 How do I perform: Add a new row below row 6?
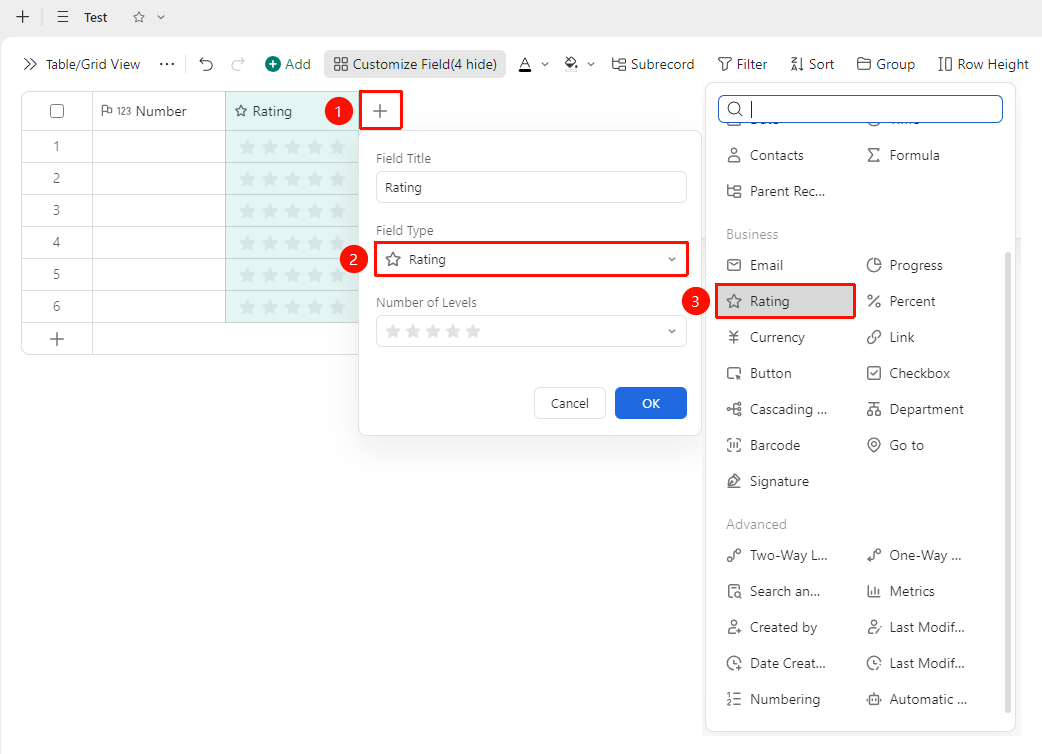point(57,339)
